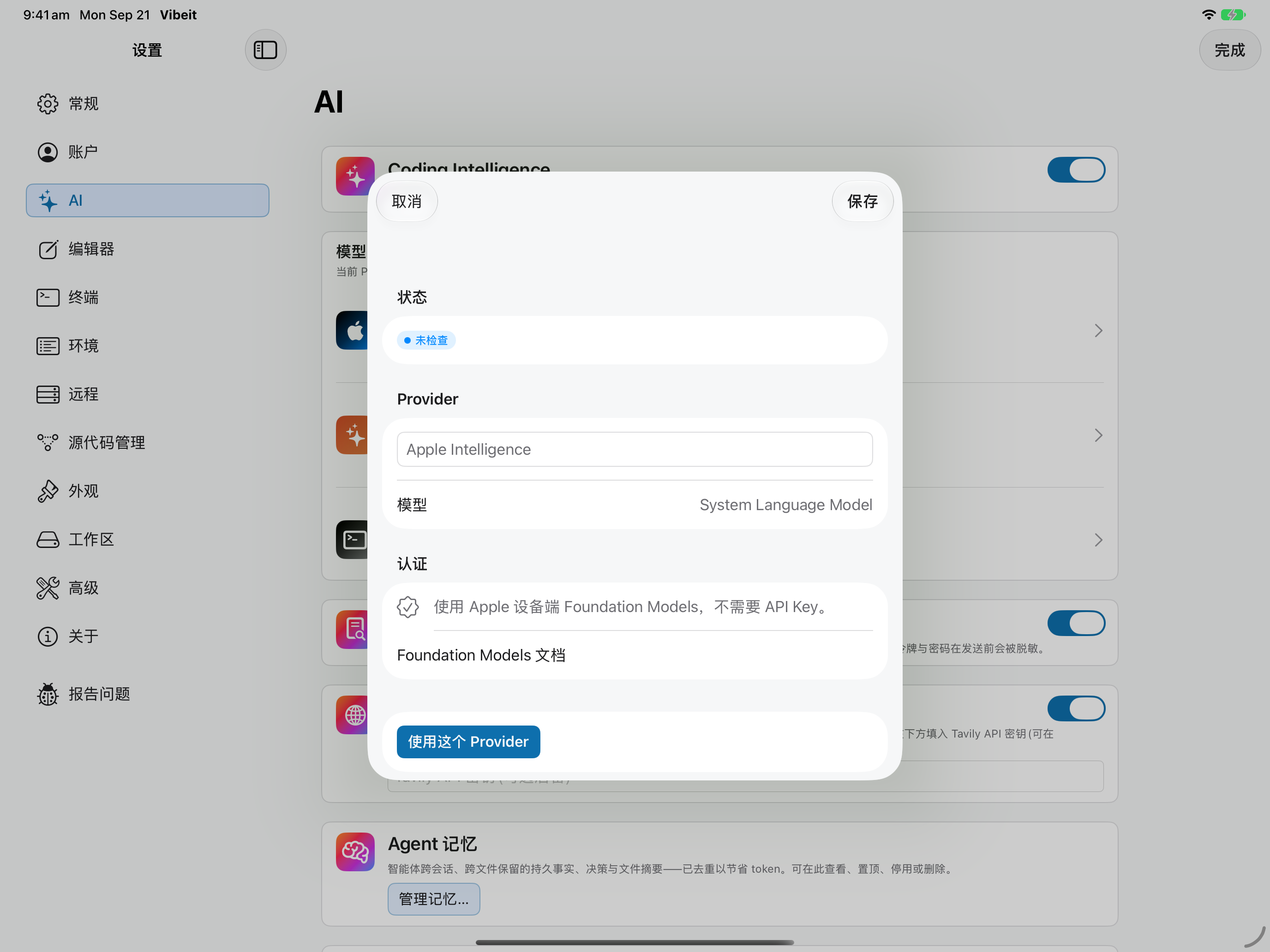
Task: Toggle the switch above the Tavily API text
Action: [x=1076, y=708]
